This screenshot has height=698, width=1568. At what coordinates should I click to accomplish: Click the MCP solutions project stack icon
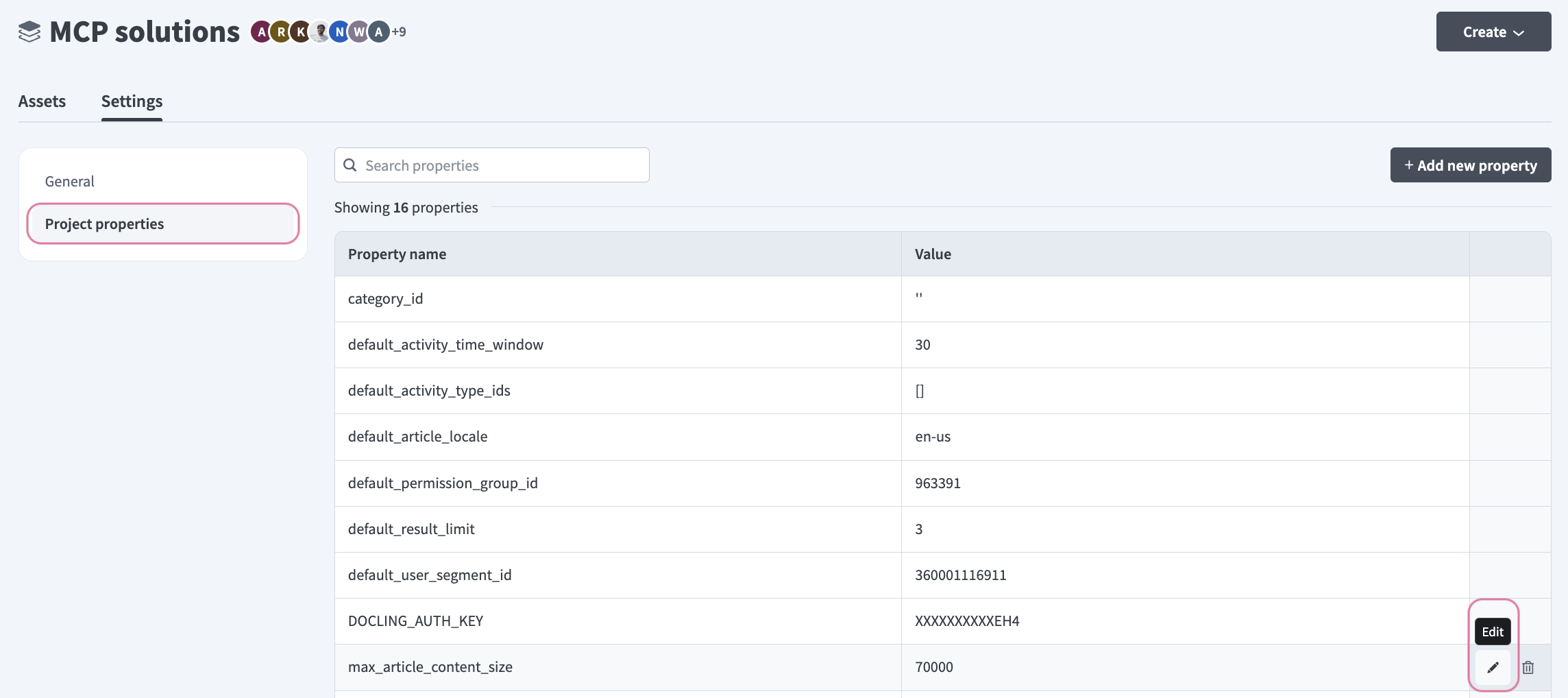[29, 32]
